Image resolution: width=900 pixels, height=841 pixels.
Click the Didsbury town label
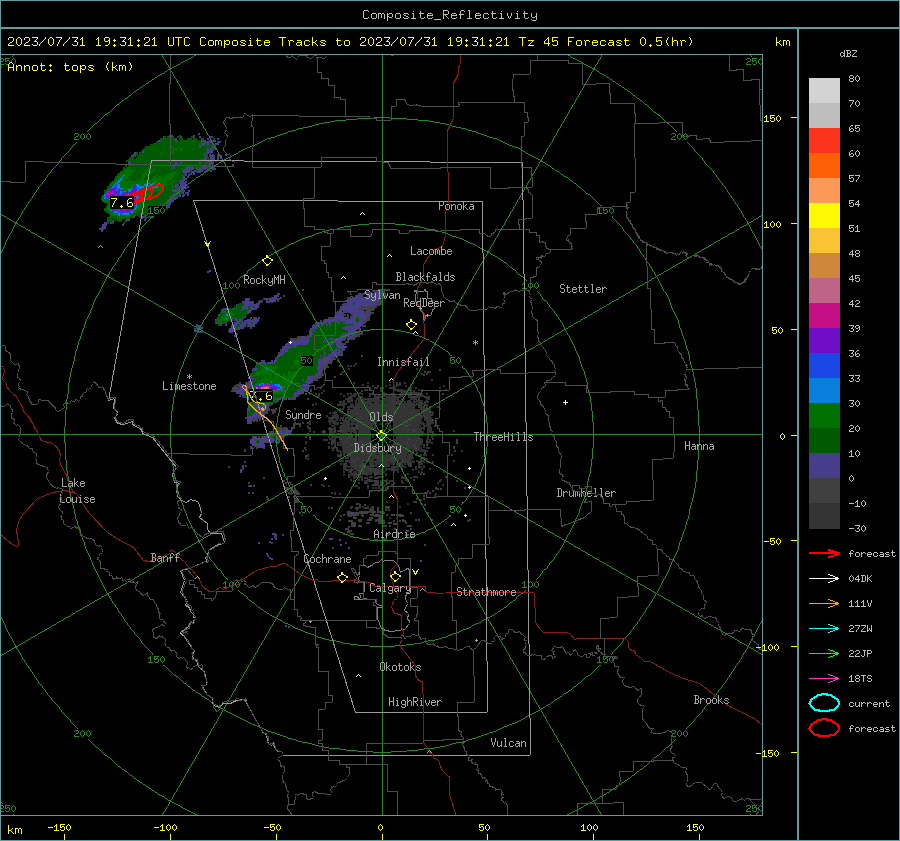(x=377, y=448)
